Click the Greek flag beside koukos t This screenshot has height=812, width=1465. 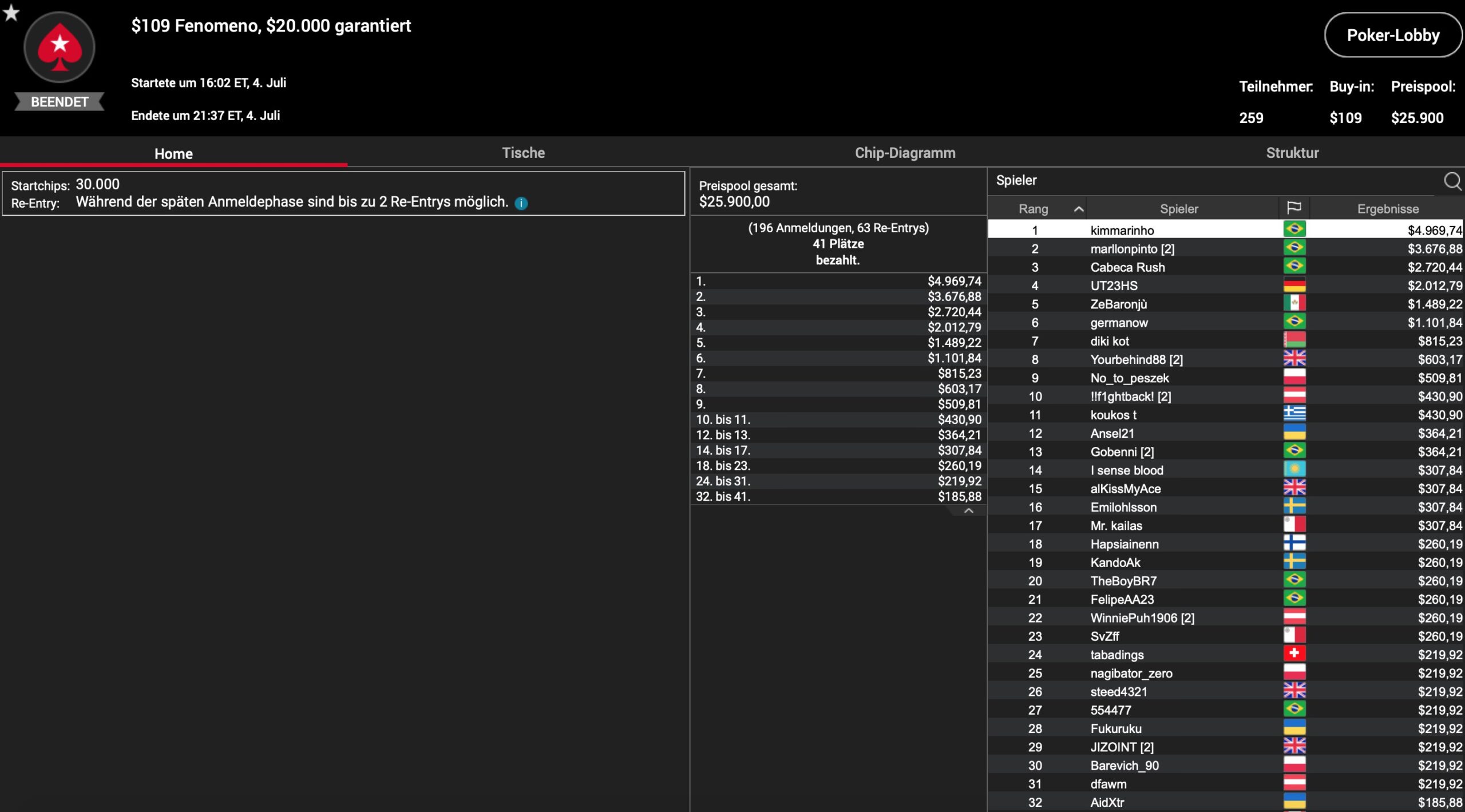[x=1294, y=414]
